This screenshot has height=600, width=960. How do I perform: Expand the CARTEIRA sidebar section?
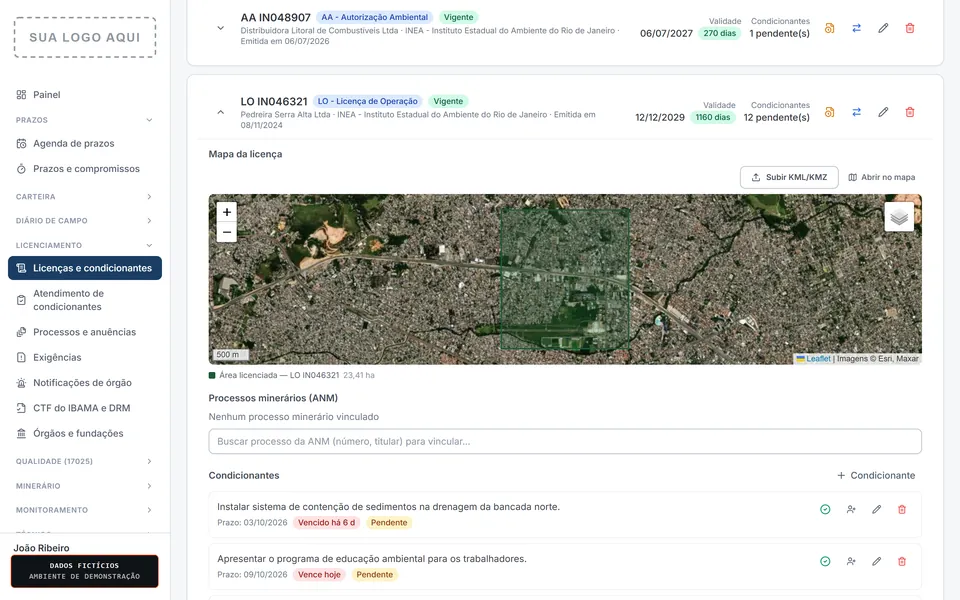coord(84,197)
